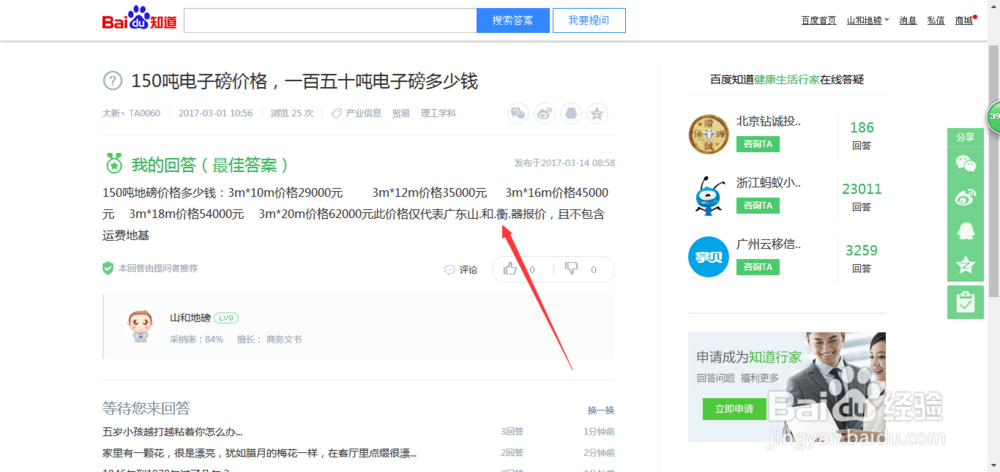The image size is (1000, 472).
Task: Click the best answer medal icon
Action: pos(113,165)
